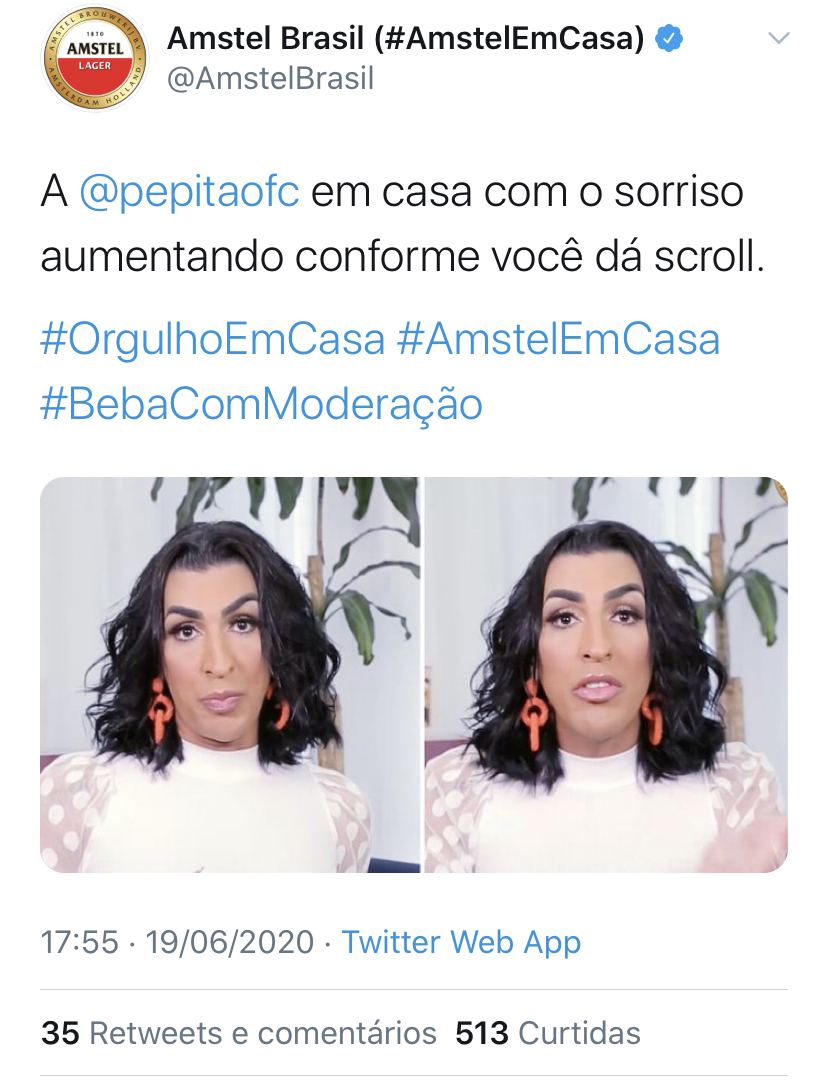Expand the tweet options chevron
Image resolution: width=828 pixels, height=1084 pixels.
coord(779,38)
